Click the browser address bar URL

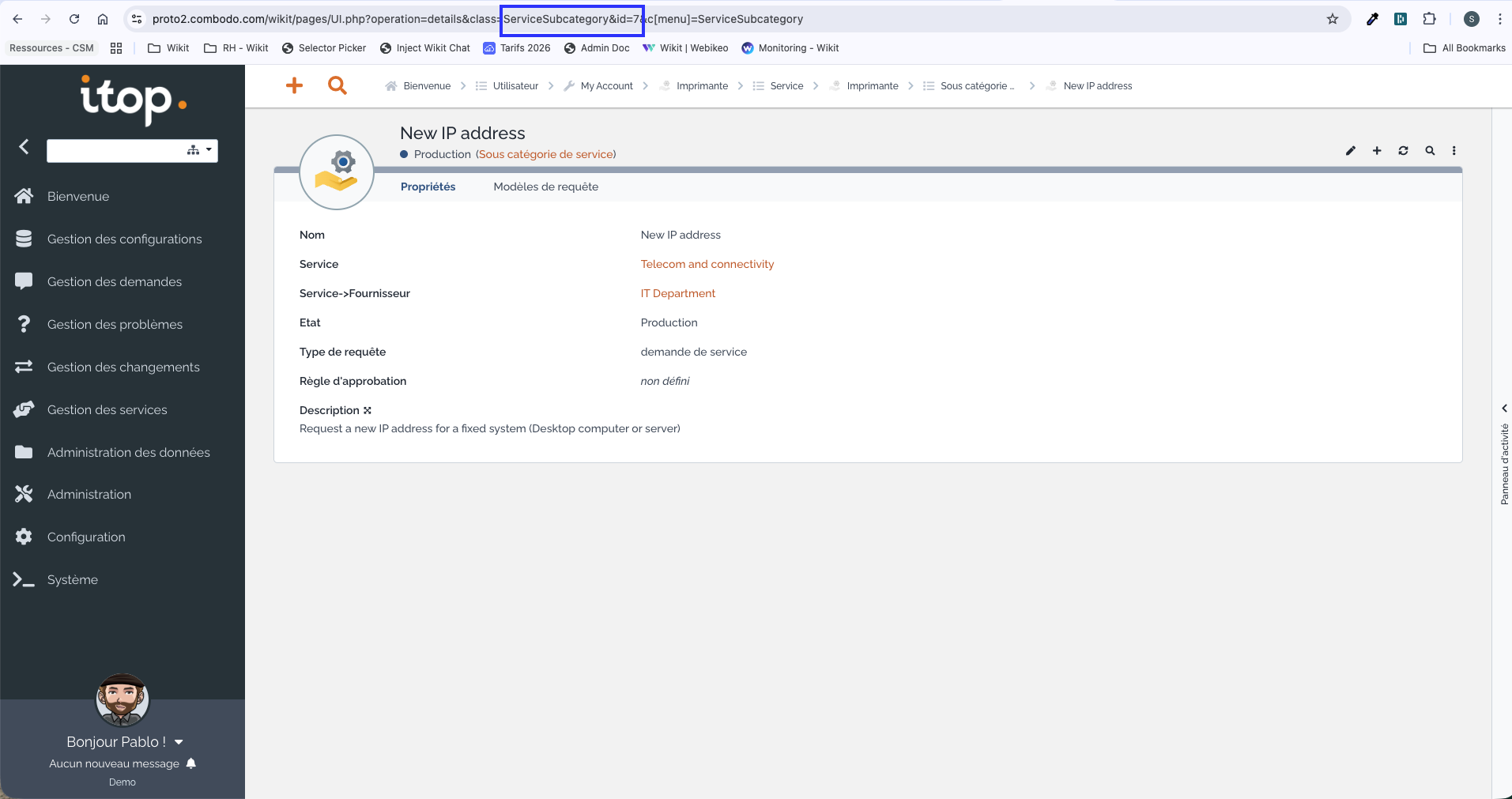pos(477,19)
